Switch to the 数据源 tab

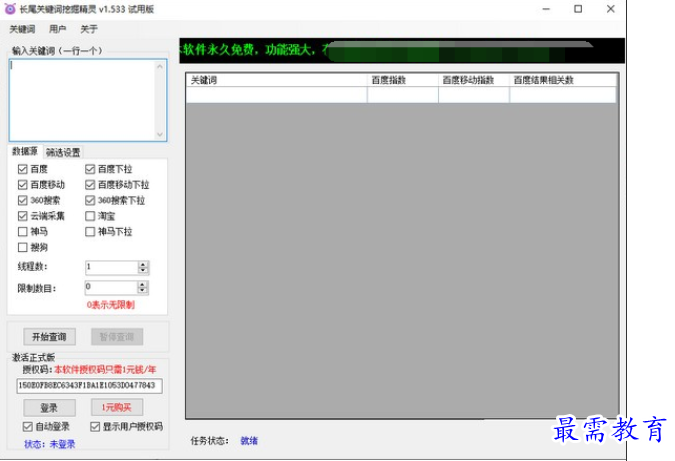click(25, 152)
